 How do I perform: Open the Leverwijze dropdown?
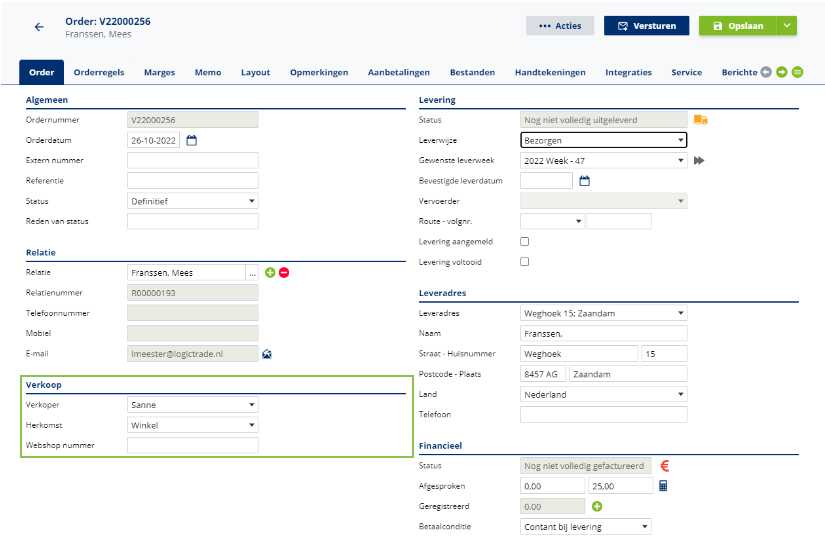pos(604,141)
